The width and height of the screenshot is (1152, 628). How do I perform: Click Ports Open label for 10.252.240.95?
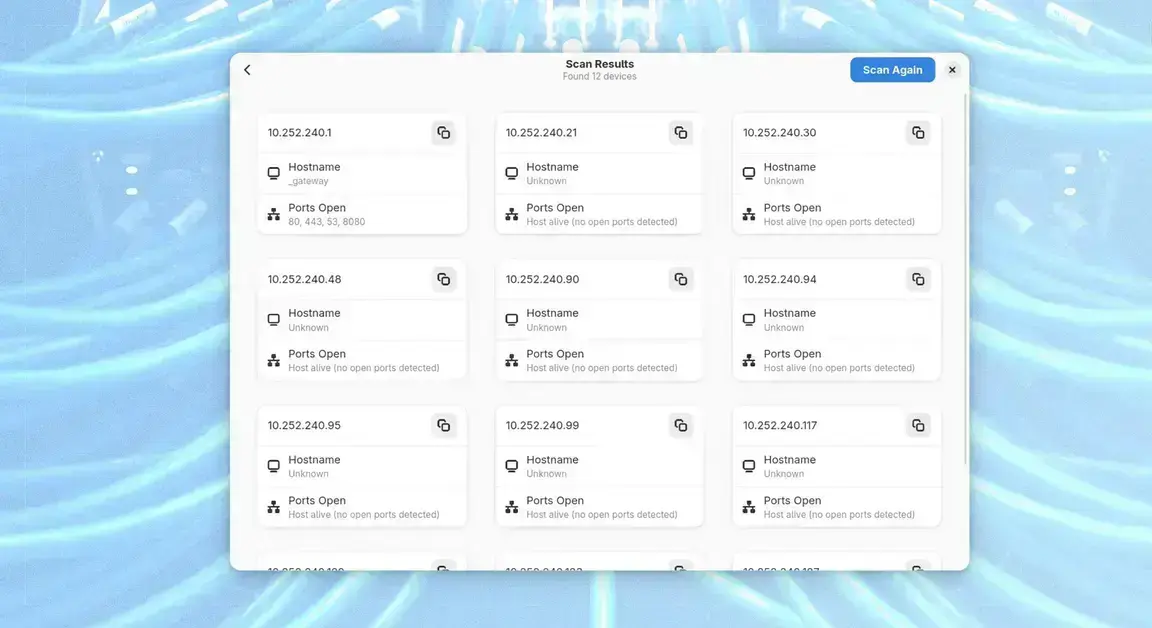click(x=317, y=500)
